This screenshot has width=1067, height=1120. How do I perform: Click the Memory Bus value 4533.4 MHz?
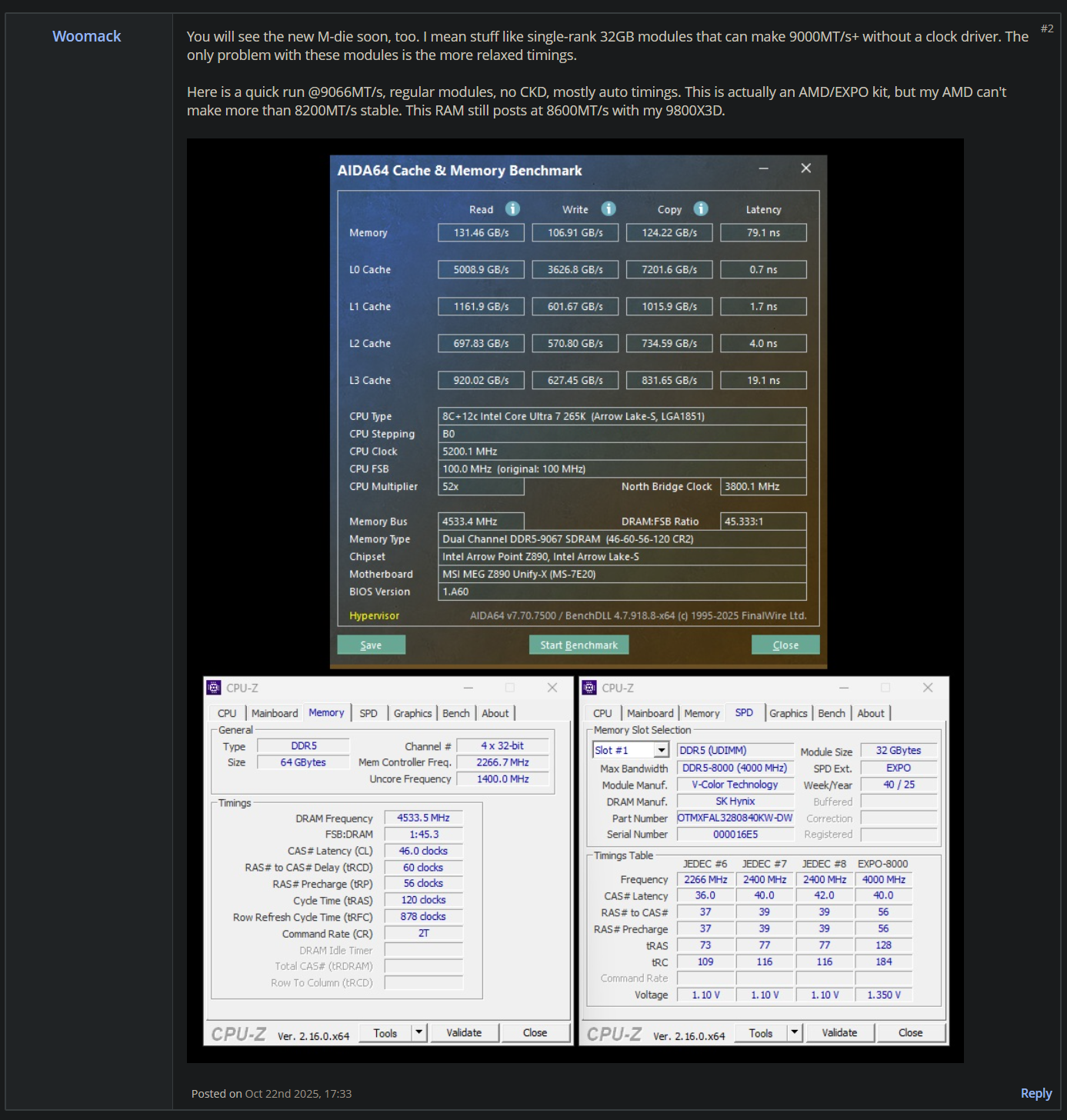(481, 522)
